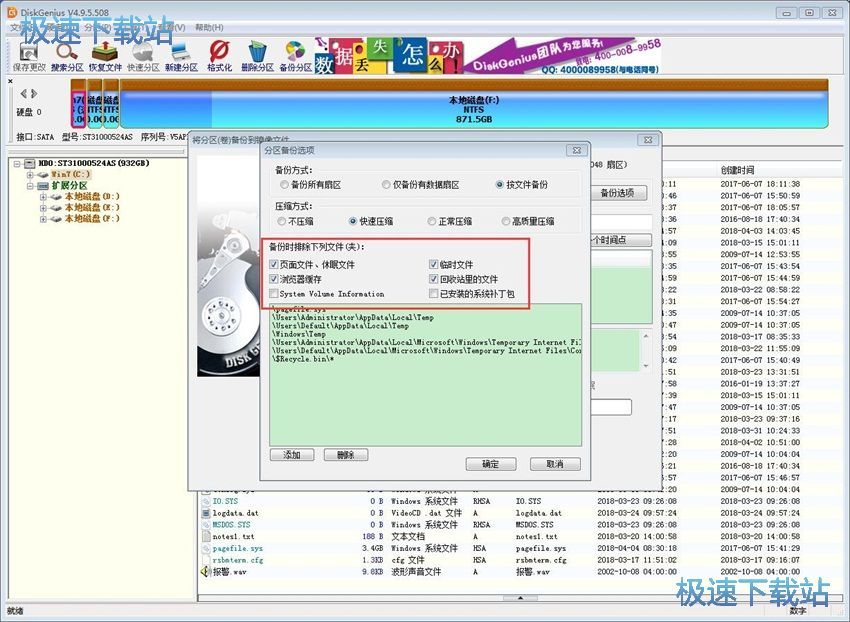The width and height of the screenshot is (850, 622).
Task: Select \Windows\Temp entry in exclusion list
Action: click(299, 334)
